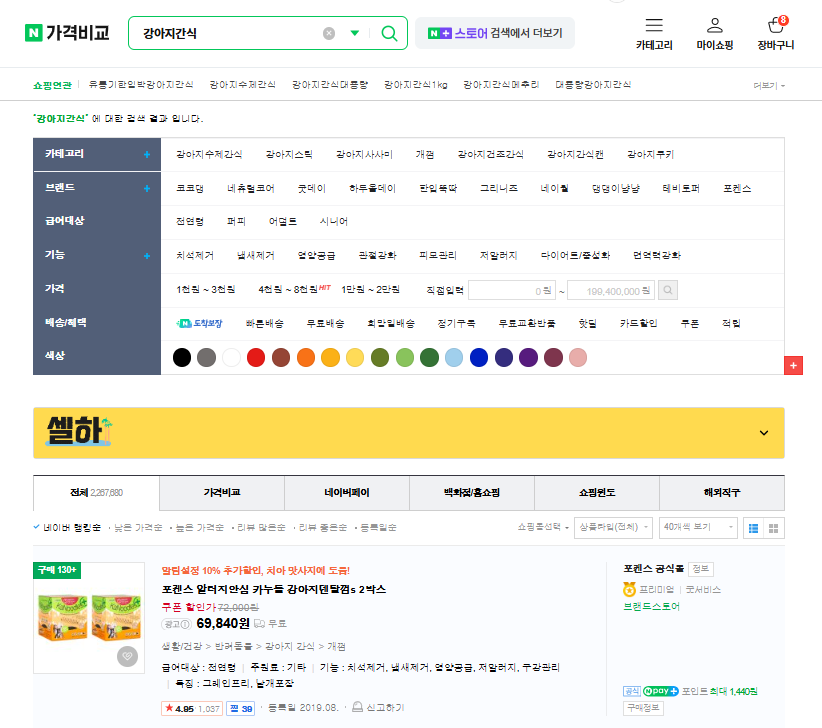Screen dimensions: 822x728
Task: Click the price range search icon
Action: 668,290
